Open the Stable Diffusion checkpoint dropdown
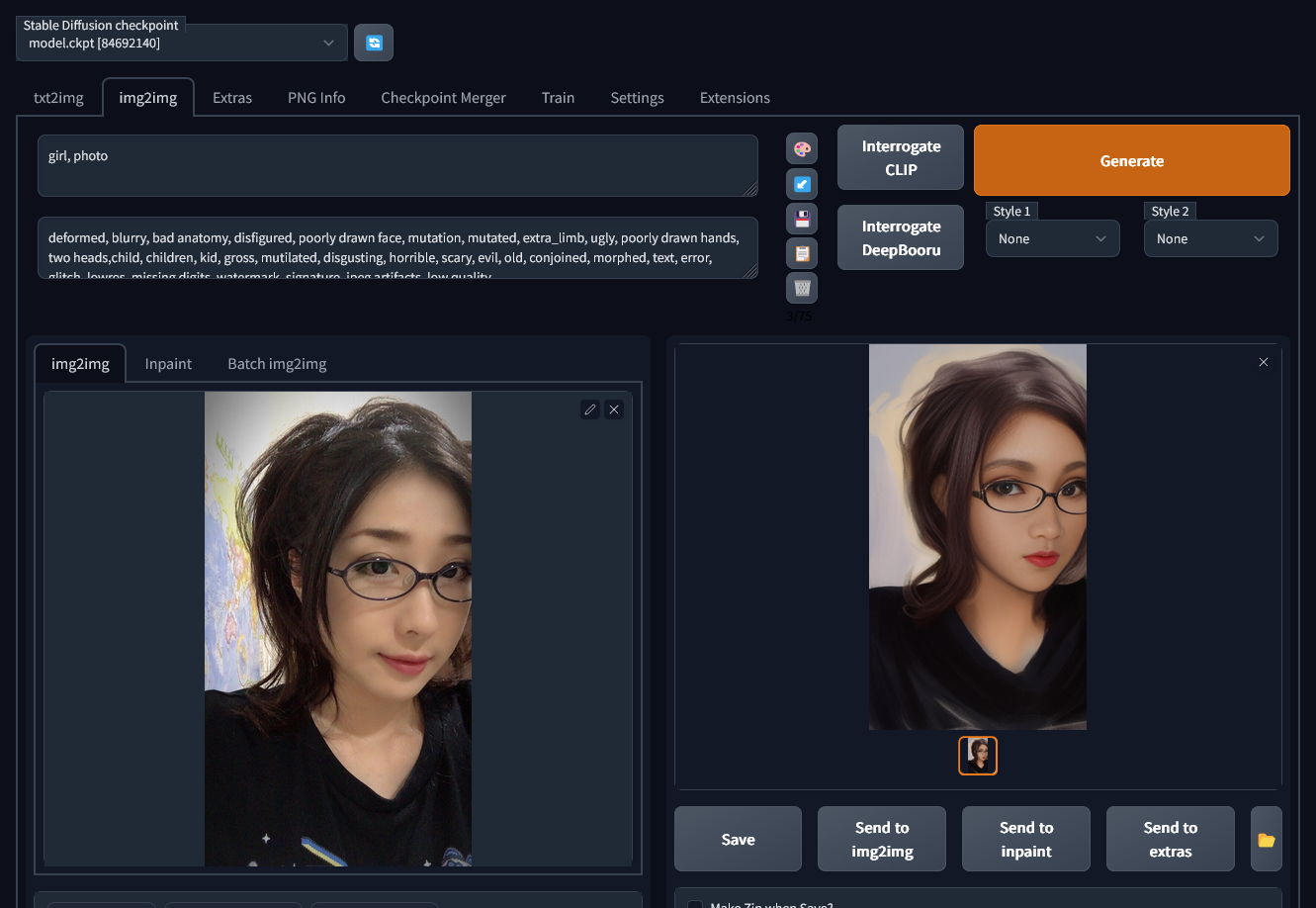This screenshot has height=908, width=1316. point(182,44)
